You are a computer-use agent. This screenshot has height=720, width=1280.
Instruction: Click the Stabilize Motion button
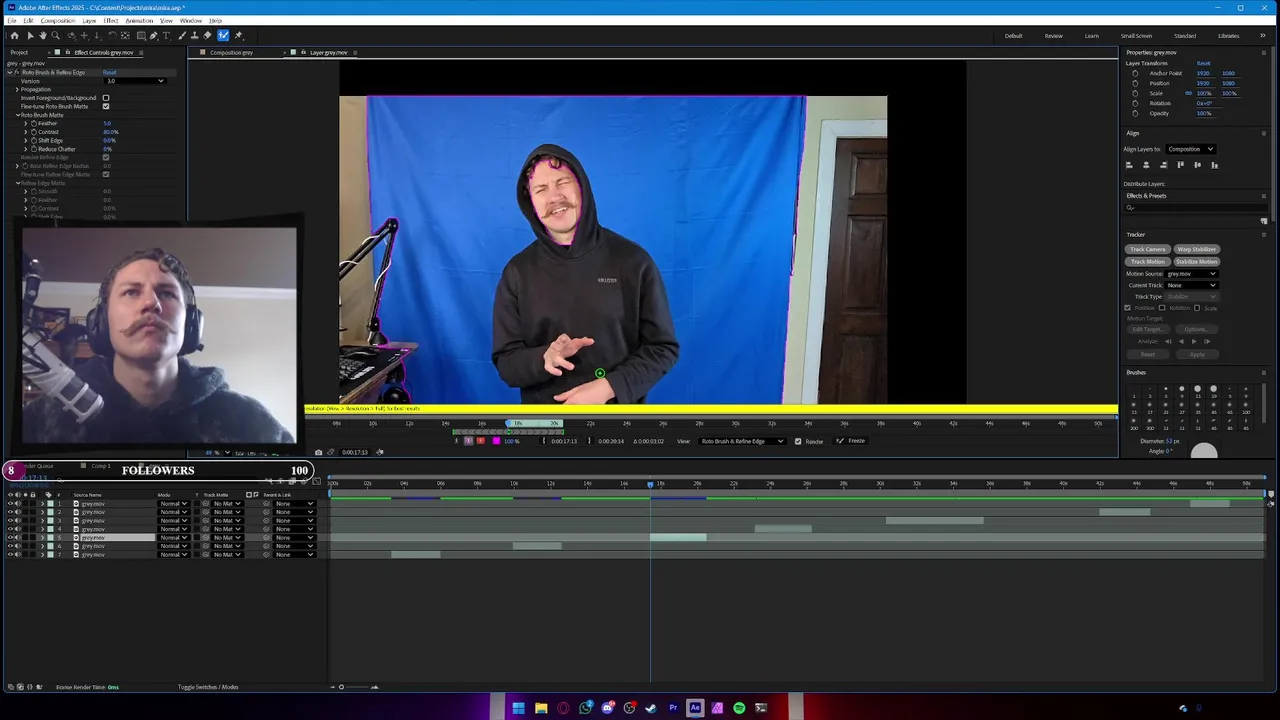tap(1197, 262)
